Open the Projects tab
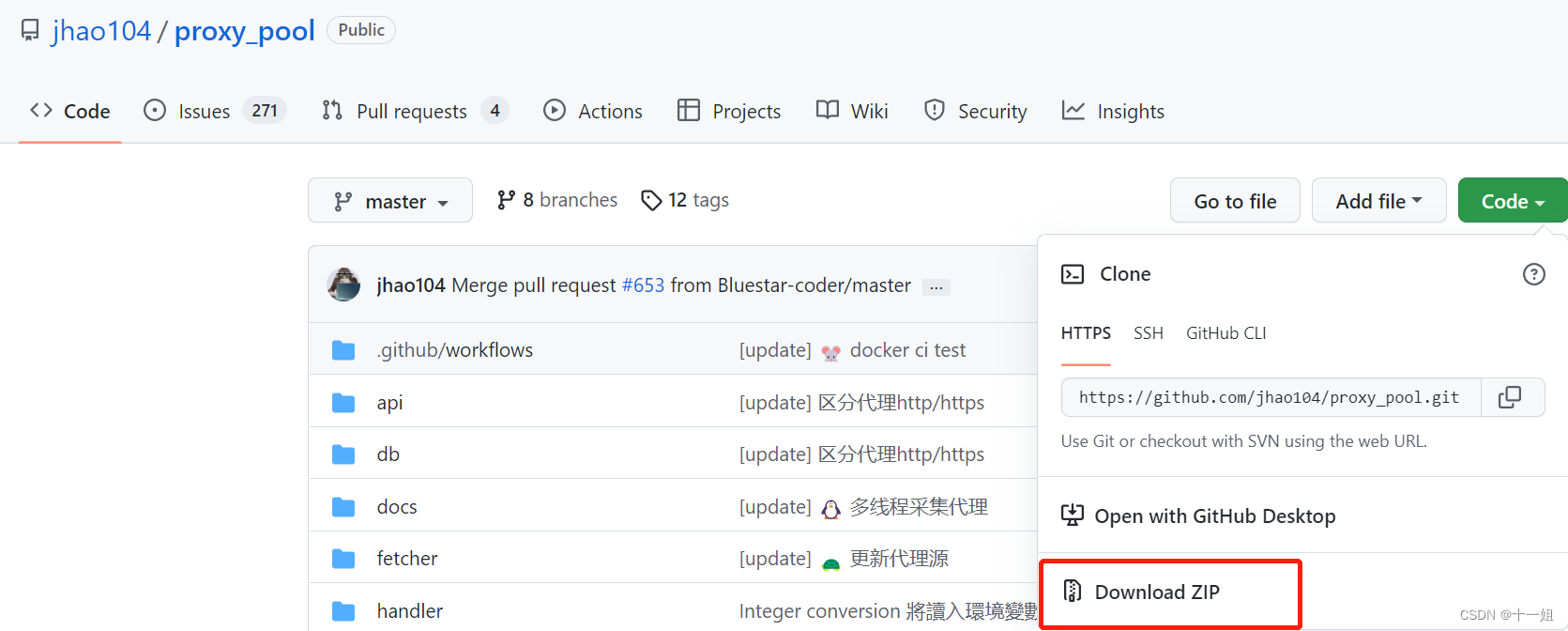1568x631 pixels. tap(729, 111)
